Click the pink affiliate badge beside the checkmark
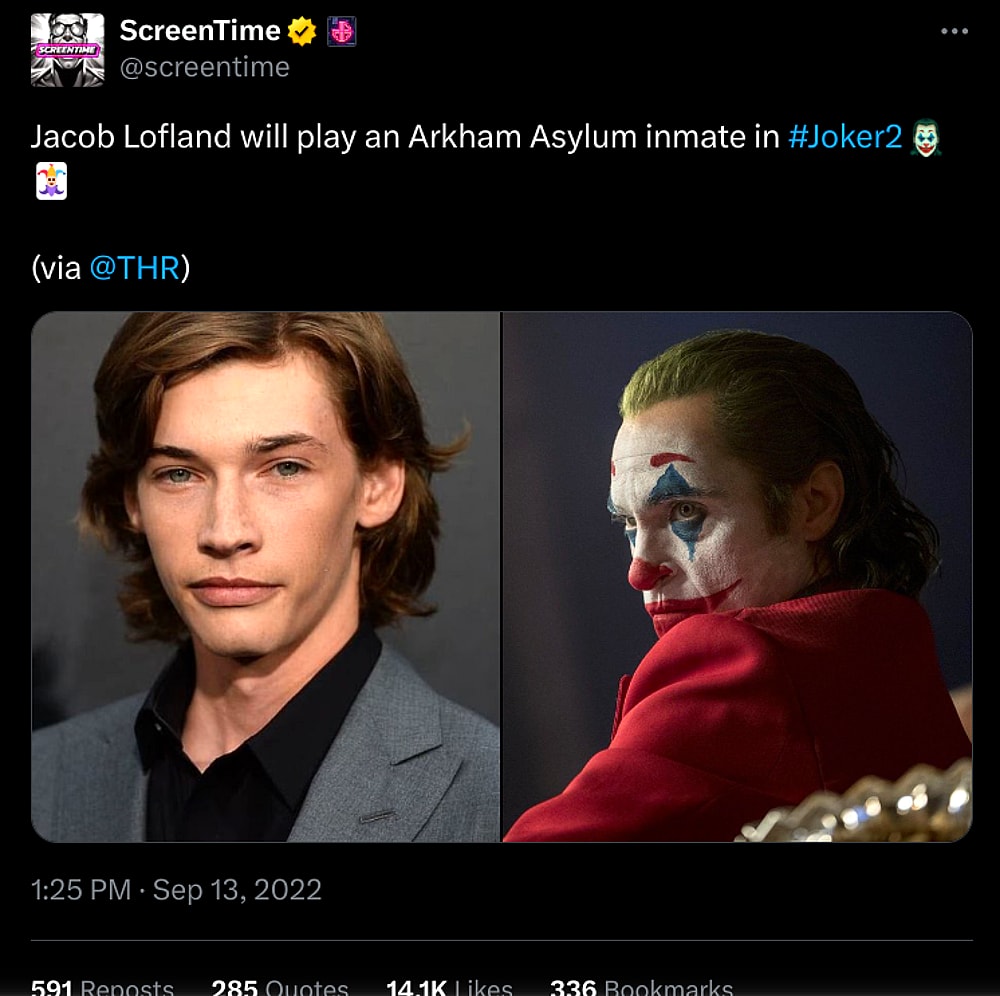 (340, 29)
